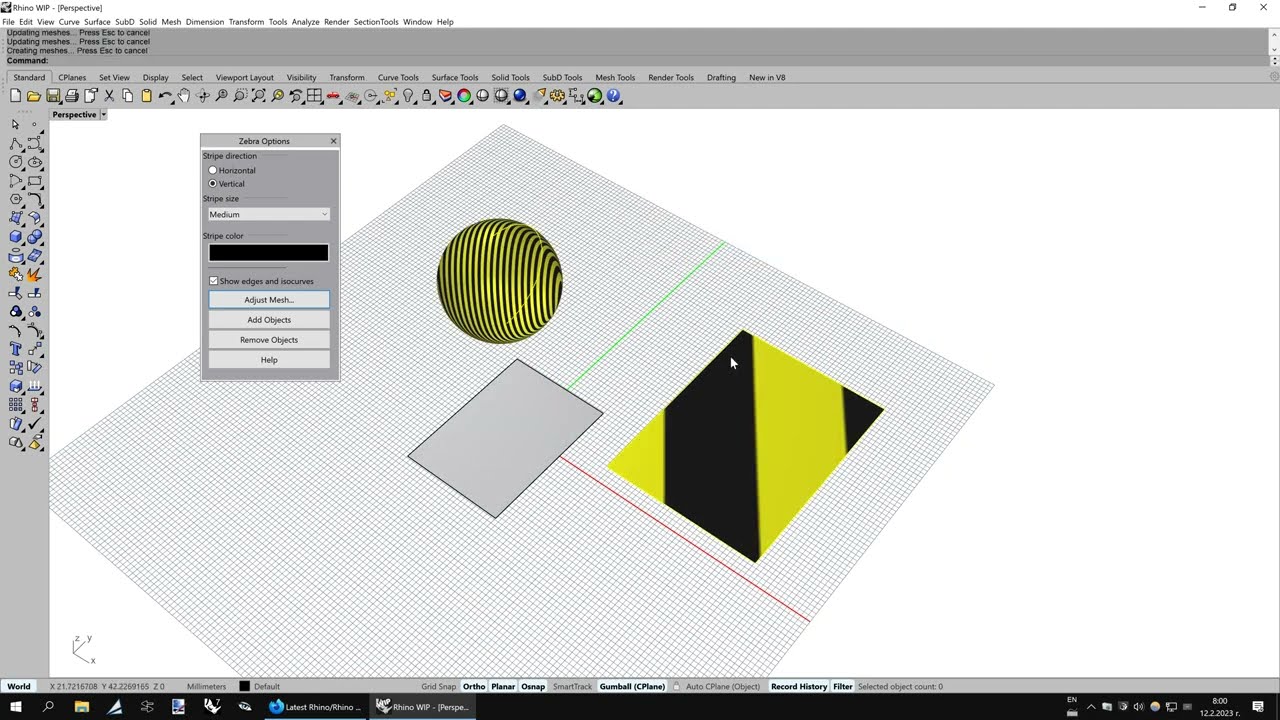Open the Filter panel in status bar
Viewport: 1280px width, 720px height.
(843, 686)
